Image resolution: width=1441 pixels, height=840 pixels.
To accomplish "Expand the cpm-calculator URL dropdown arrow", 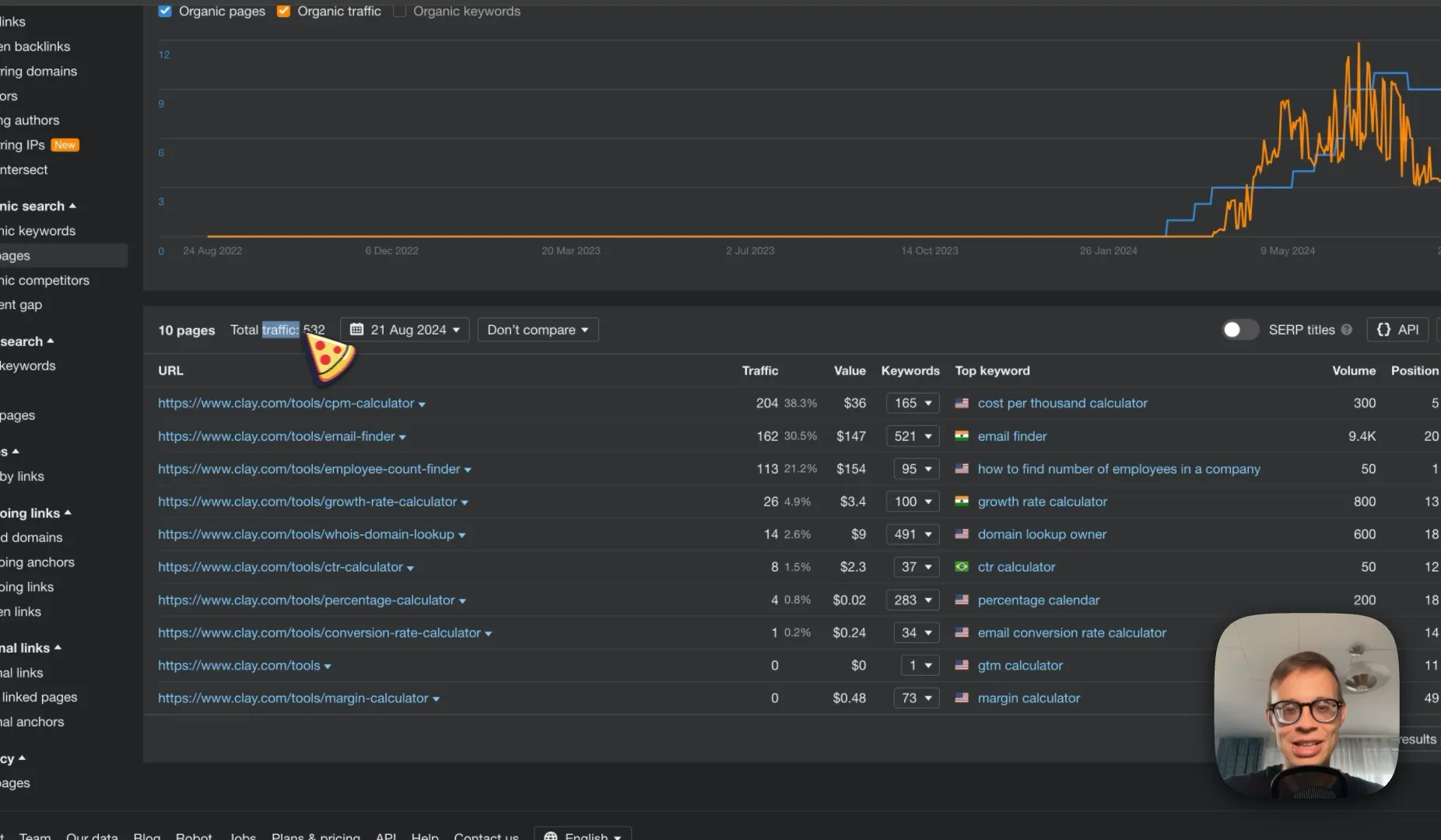I will (422, 404).
